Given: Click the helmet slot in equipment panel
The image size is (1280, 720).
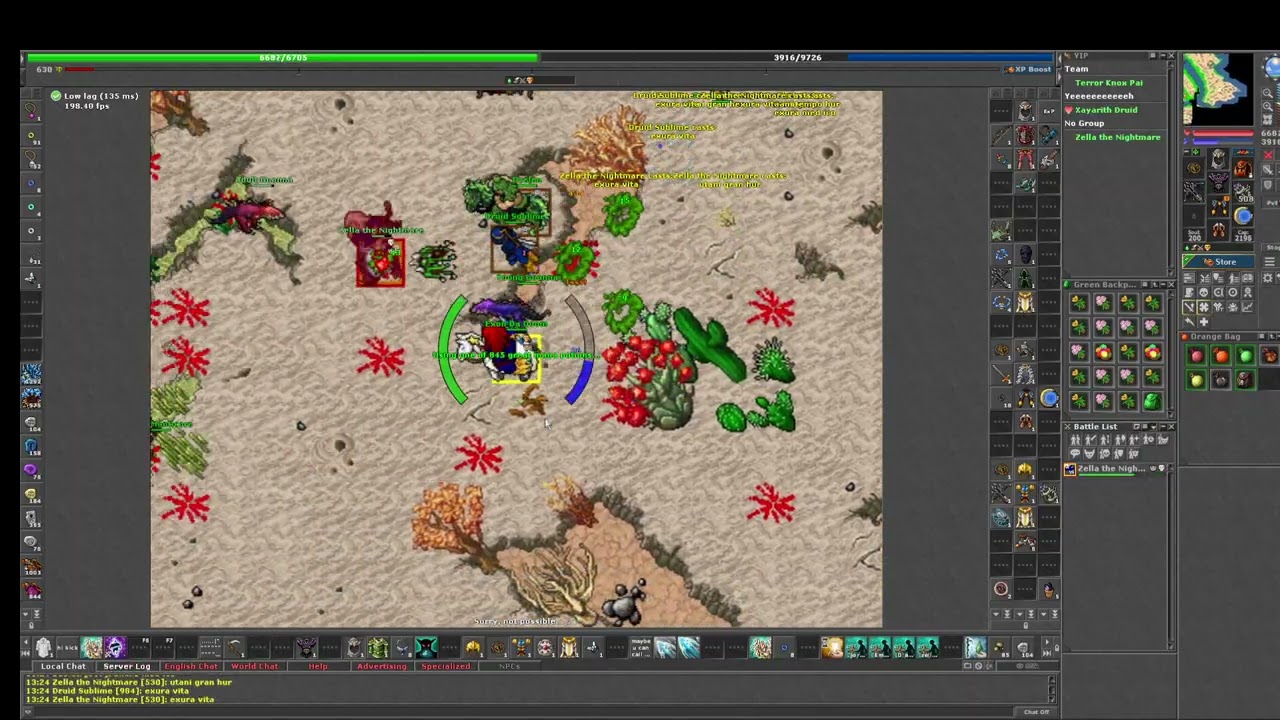Looking at the screenshot, I should (1218, 160).
